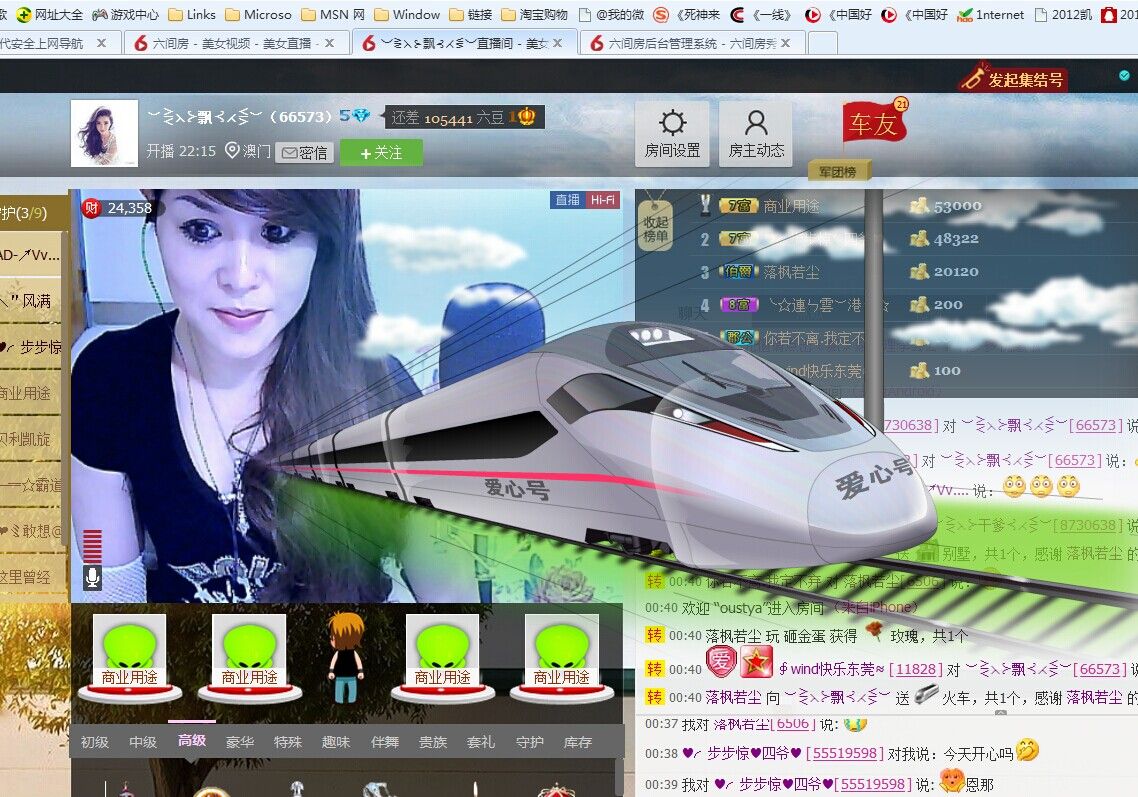The width and height of the screenshot is (1138, 797).
Task: Send a 密信 private message
Action: pyautogui.click(x=305, y=152)
